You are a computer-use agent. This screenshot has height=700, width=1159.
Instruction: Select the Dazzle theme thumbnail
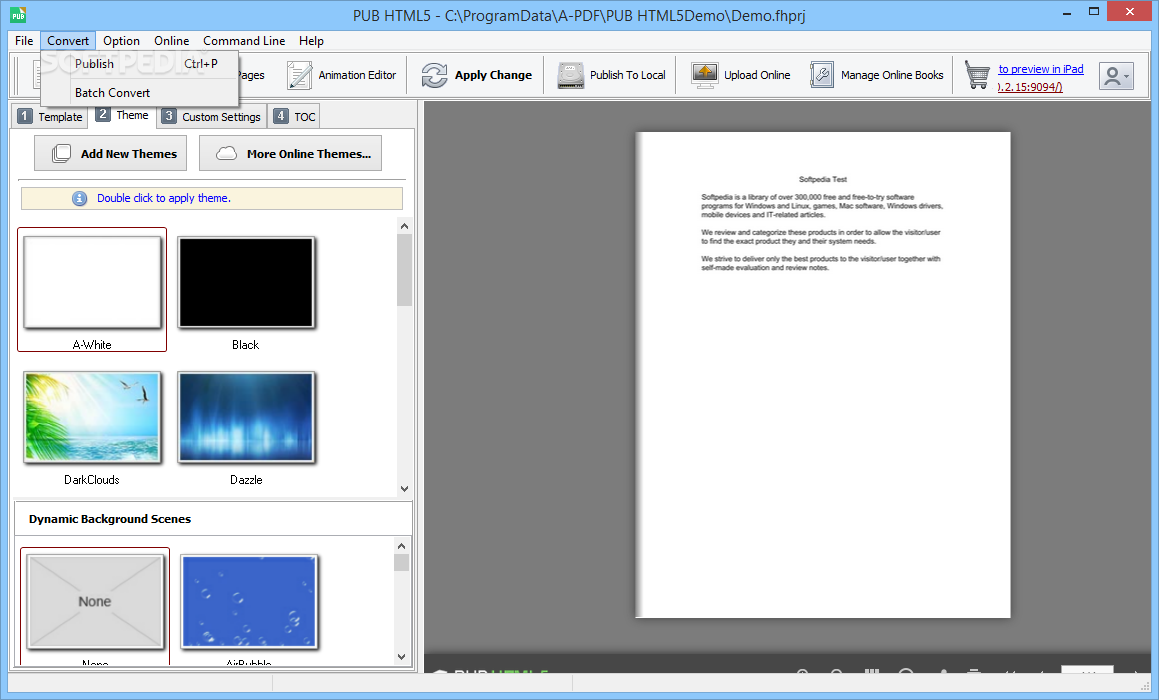(x=246, y=418)
